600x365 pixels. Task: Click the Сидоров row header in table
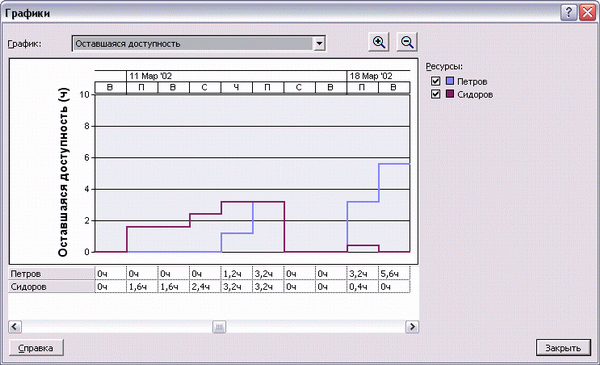click(x=51, y=287)
